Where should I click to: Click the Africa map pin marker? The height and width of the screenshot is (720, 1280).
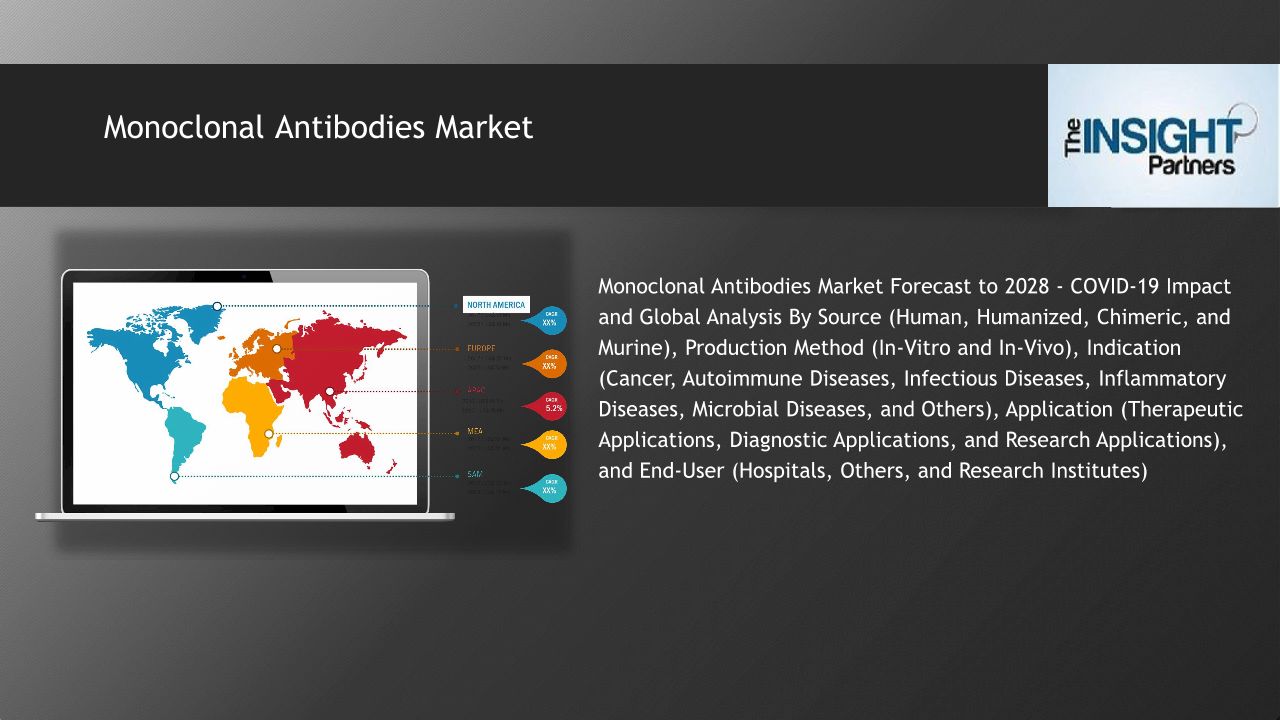pyautogui.click(x=268, y=433)
